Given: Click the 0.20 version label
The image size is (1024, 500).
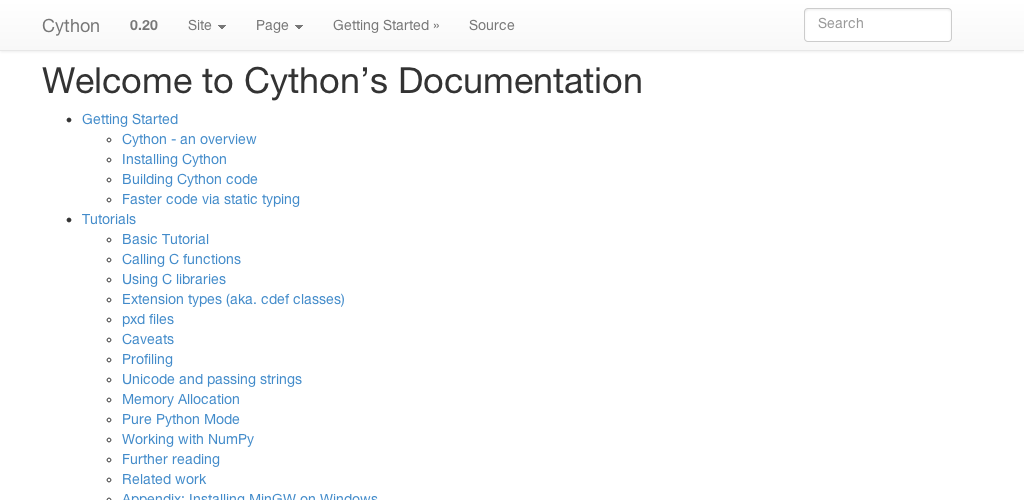Looking at the screenshot, I should tap(144, 25).
